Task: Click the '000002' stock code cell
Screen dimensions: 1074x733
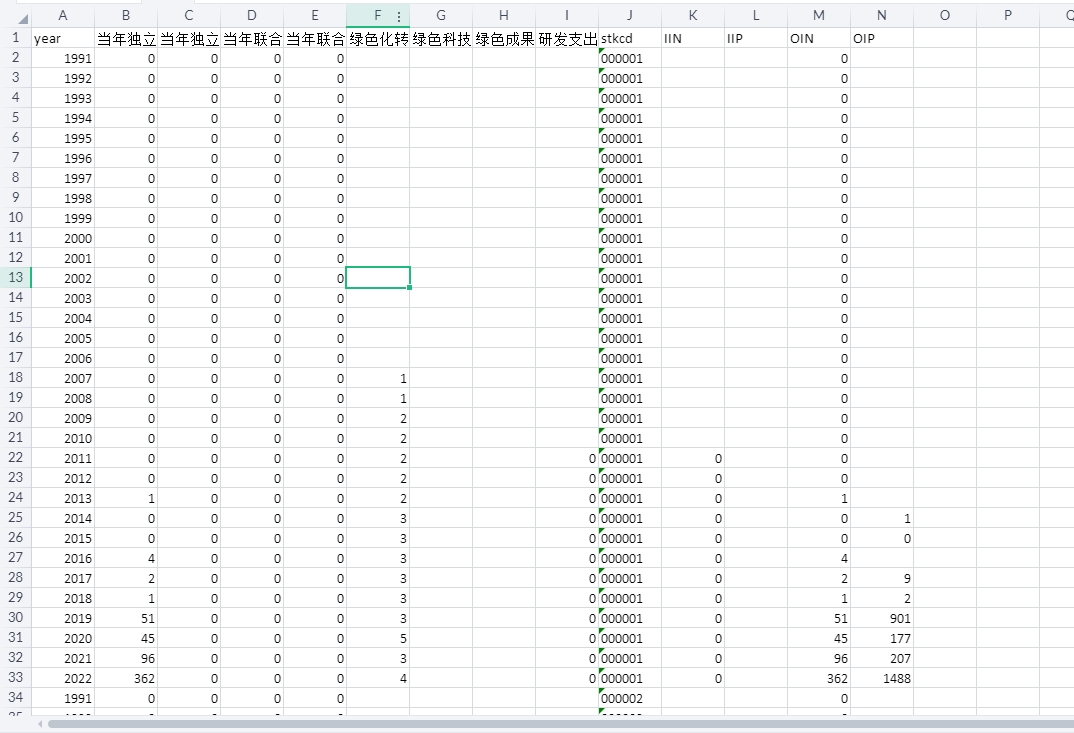Action: point(629,698)
